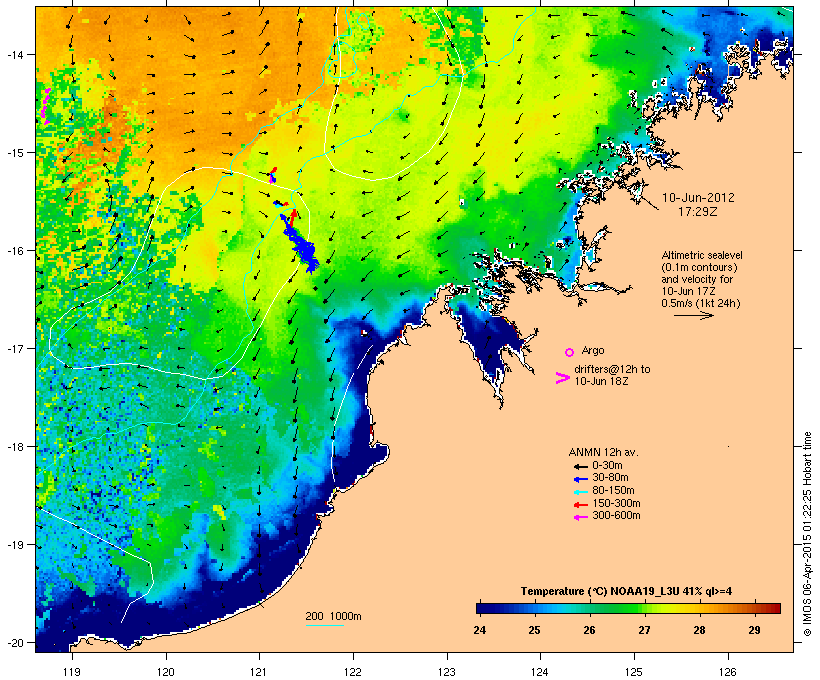Click the blue 30-80m arrow in ANMN legend
The image size is (820, 680).
click(581, 479)
